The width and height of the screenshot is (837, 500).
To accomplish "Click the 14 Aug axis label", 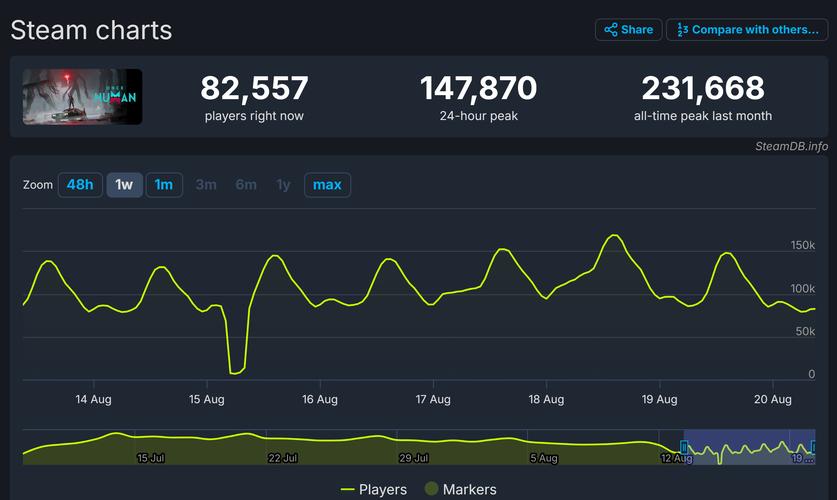I will coord(93,399).
